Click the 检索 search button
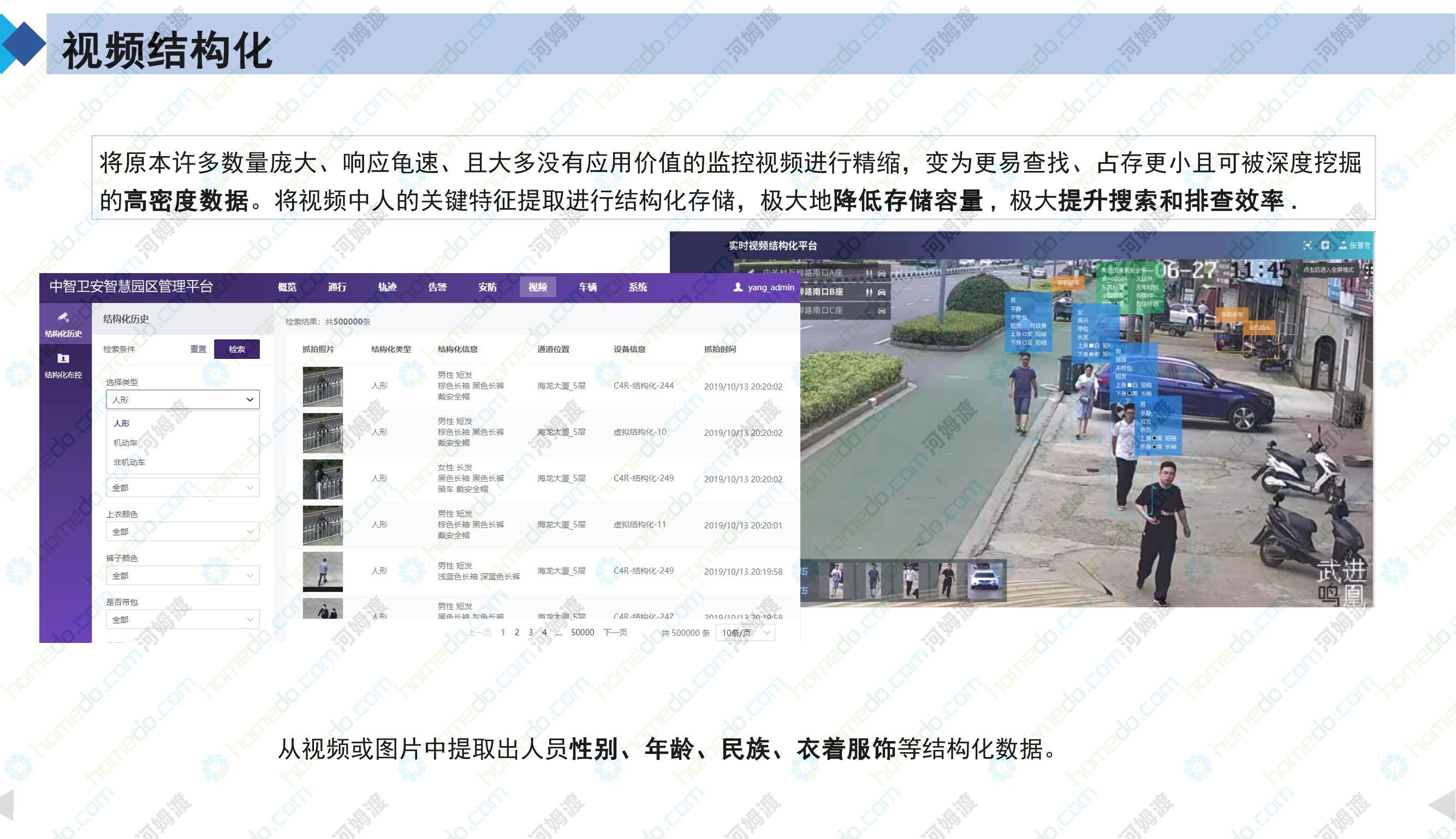Screen dimensions: 1456x839 click(237, 349)
